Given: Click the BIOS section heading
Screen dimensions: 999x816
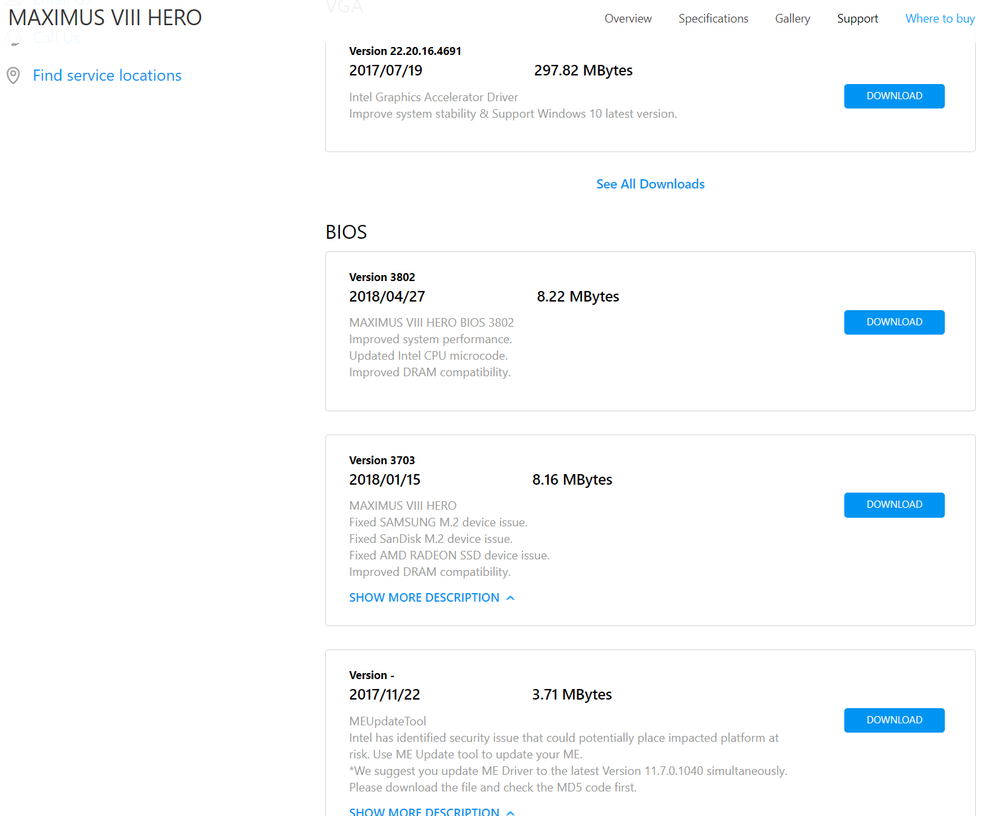Looking at the screenshot, I should [346, 232].
